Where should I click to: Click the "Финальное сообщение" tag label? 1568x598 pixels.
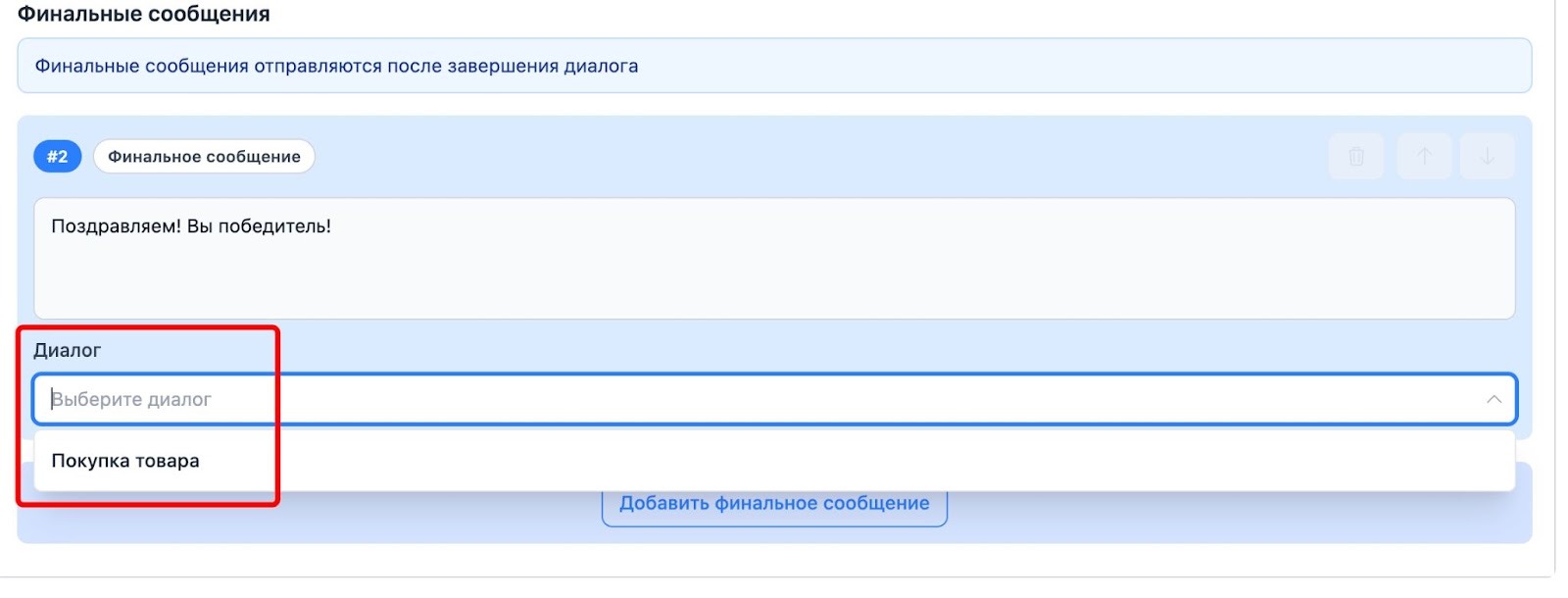[204, 157]
